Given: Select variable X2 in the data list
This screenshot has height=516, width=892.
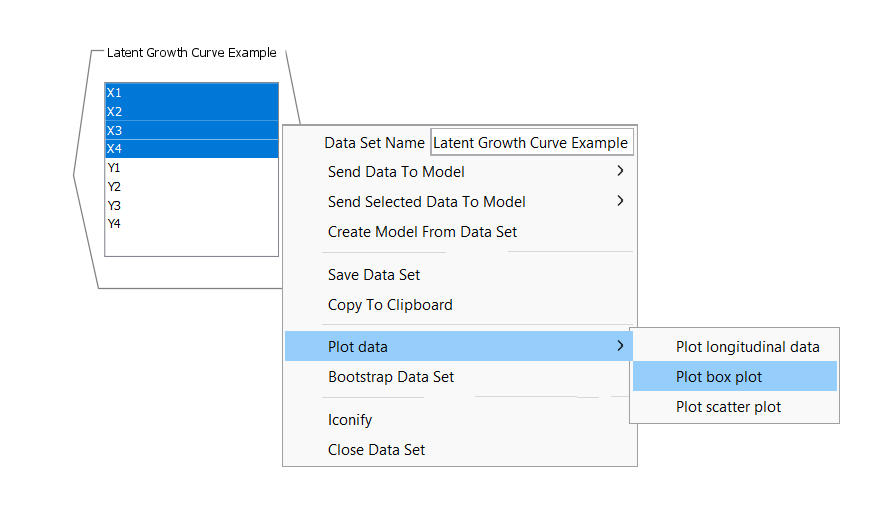Looking at the screenshot, I should pos(190,111).
